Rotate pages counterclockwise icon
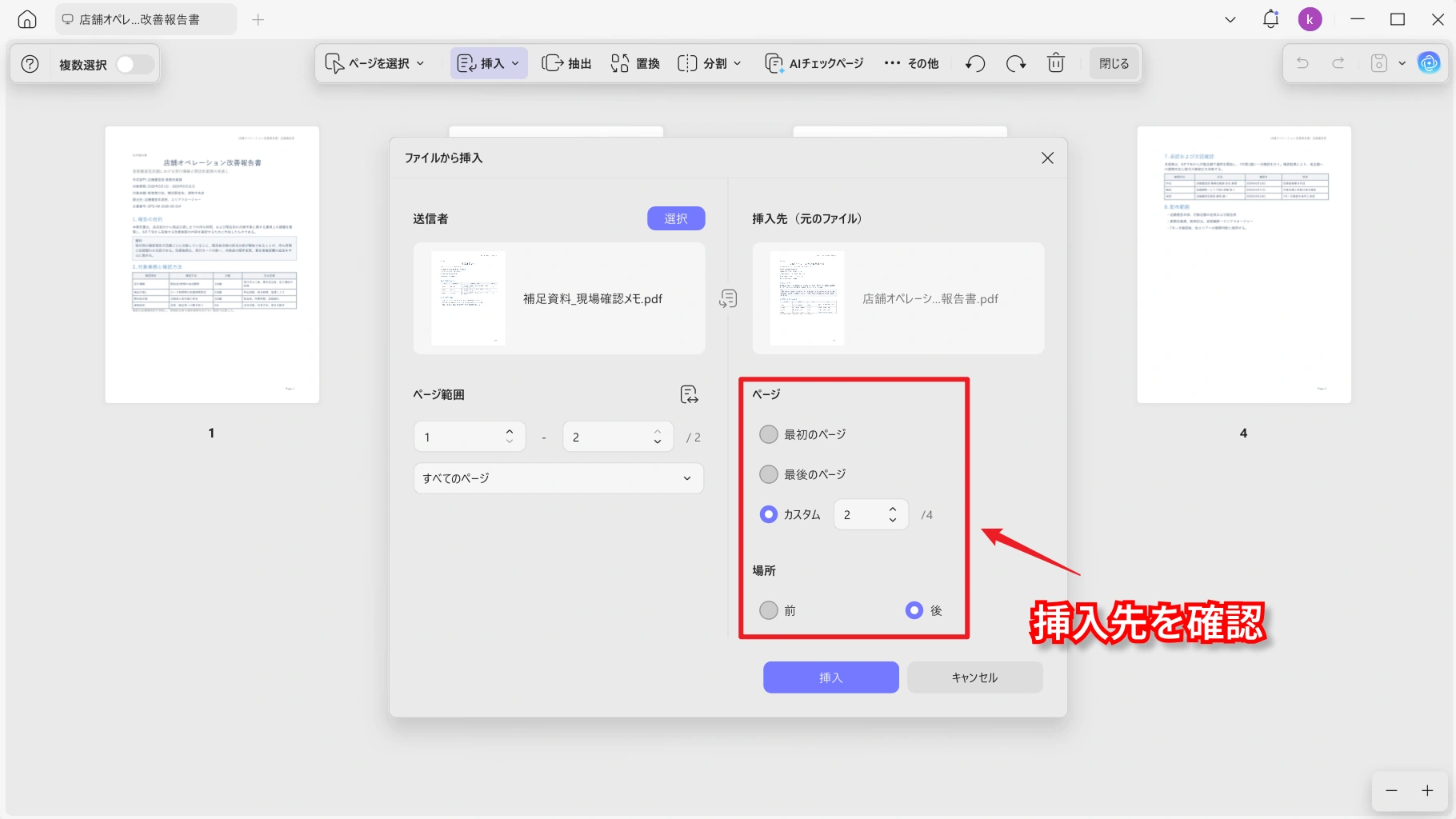Screen dimensions: 1456x819 click(x=975, y=63)
